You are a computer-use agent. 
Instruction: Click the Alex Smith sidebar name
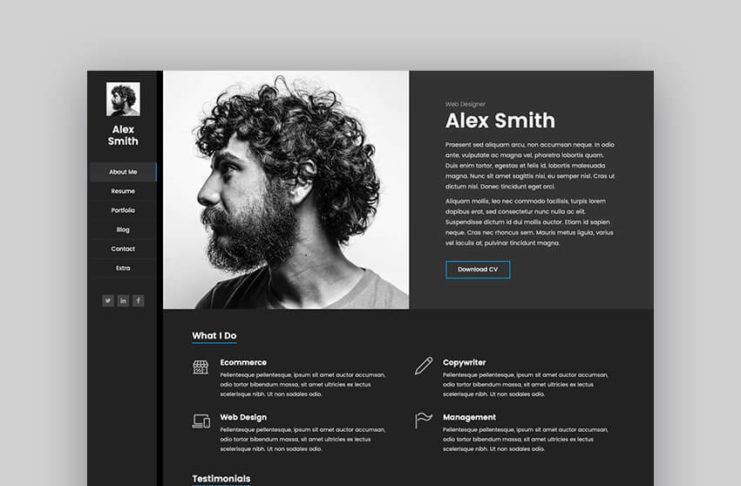(x=123, y=135)
